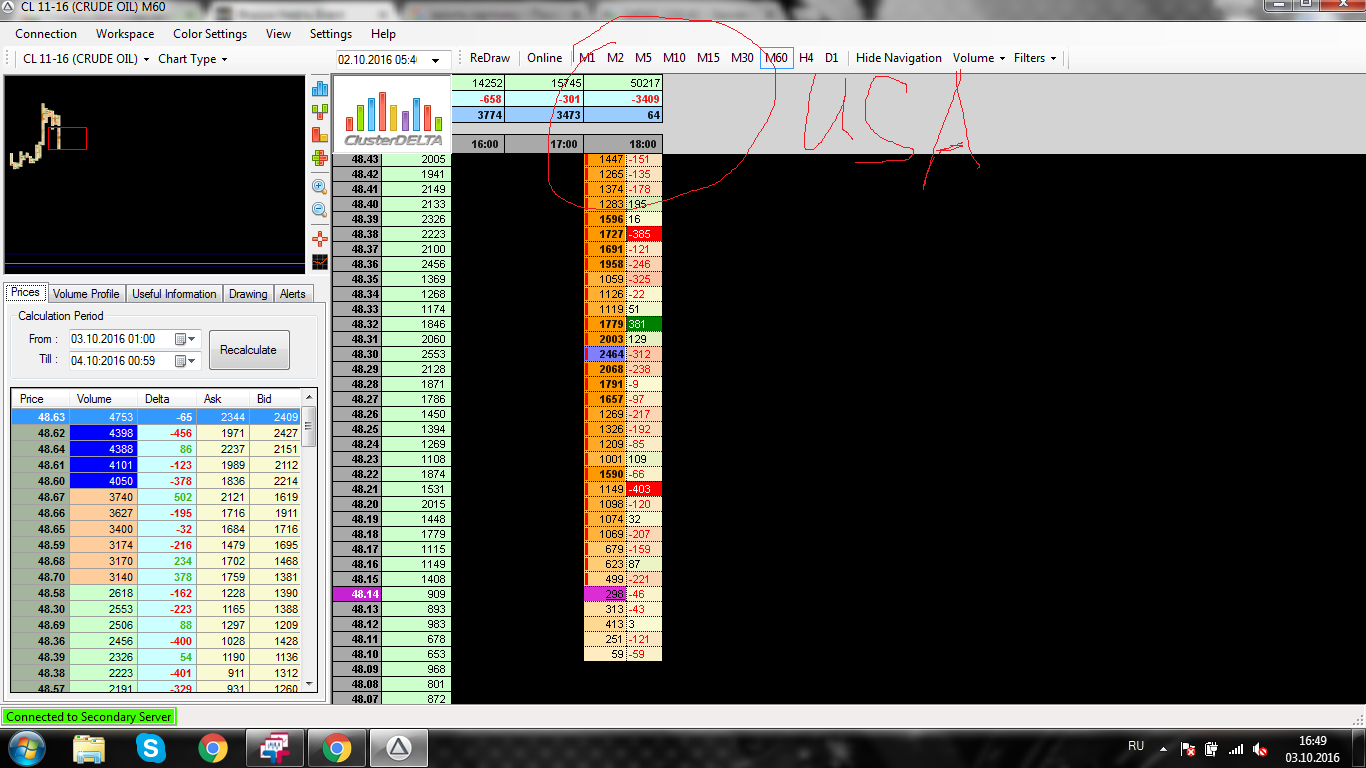Click the blue bar chart icon
Screen dimensions: 1366x768
pyautogui.click(x=320, y=88)
